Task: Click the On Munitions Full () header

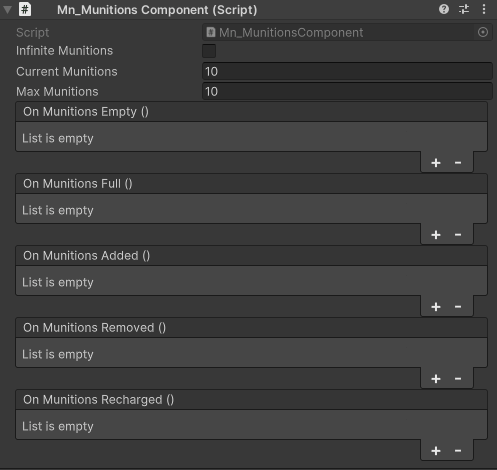Action: tap(251, 184)
